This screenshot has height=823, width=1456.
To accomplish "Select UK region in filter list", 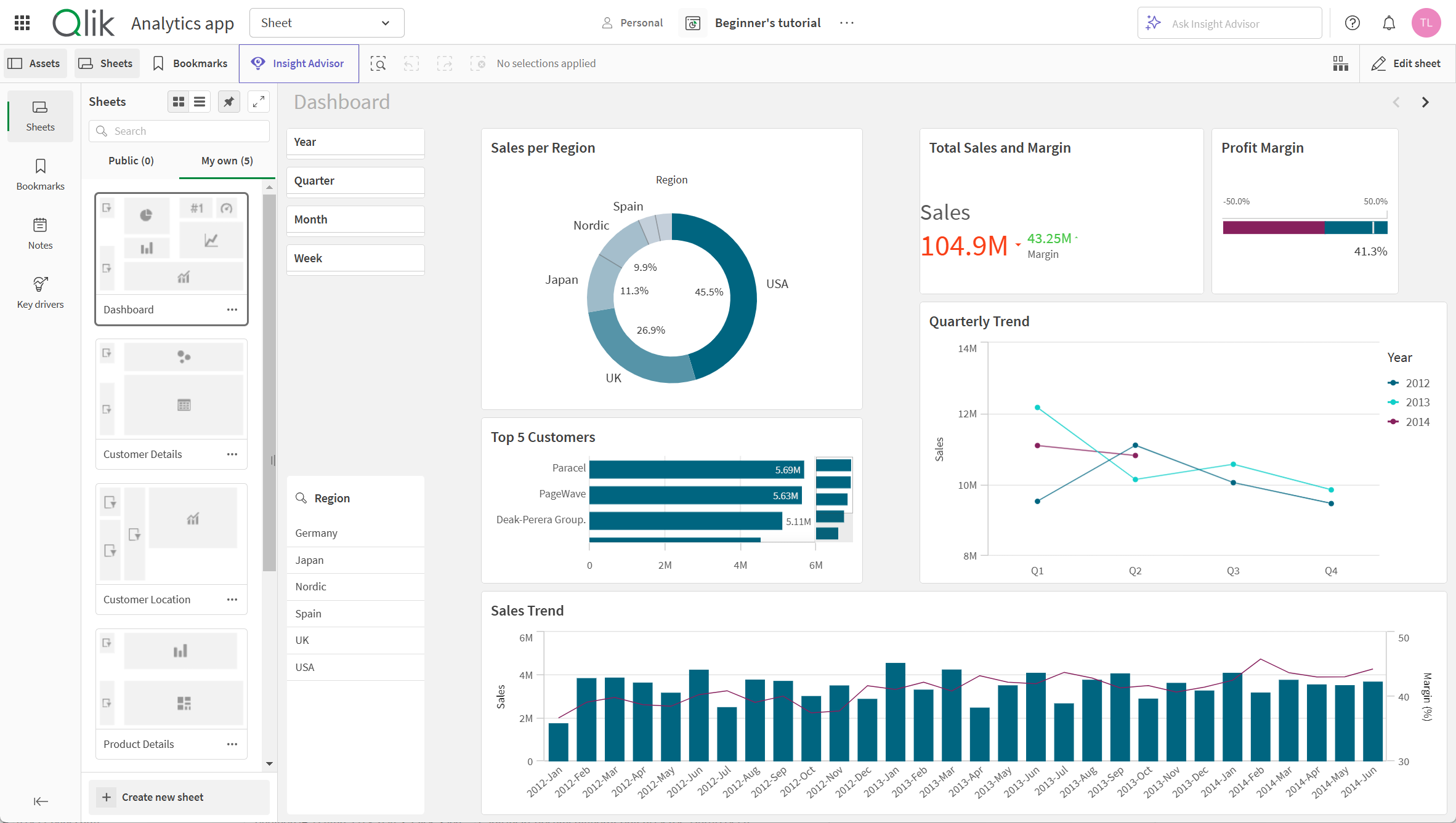I will point(302,639).
